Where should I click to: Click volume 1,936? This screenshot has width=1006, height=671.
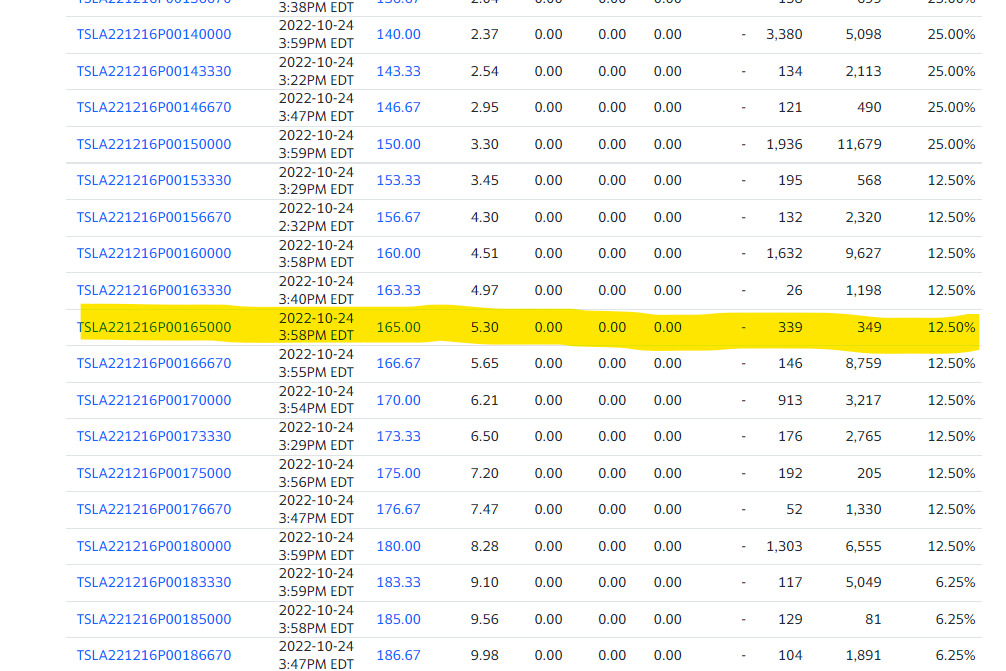pyautogui.click(x=784, y=144)
